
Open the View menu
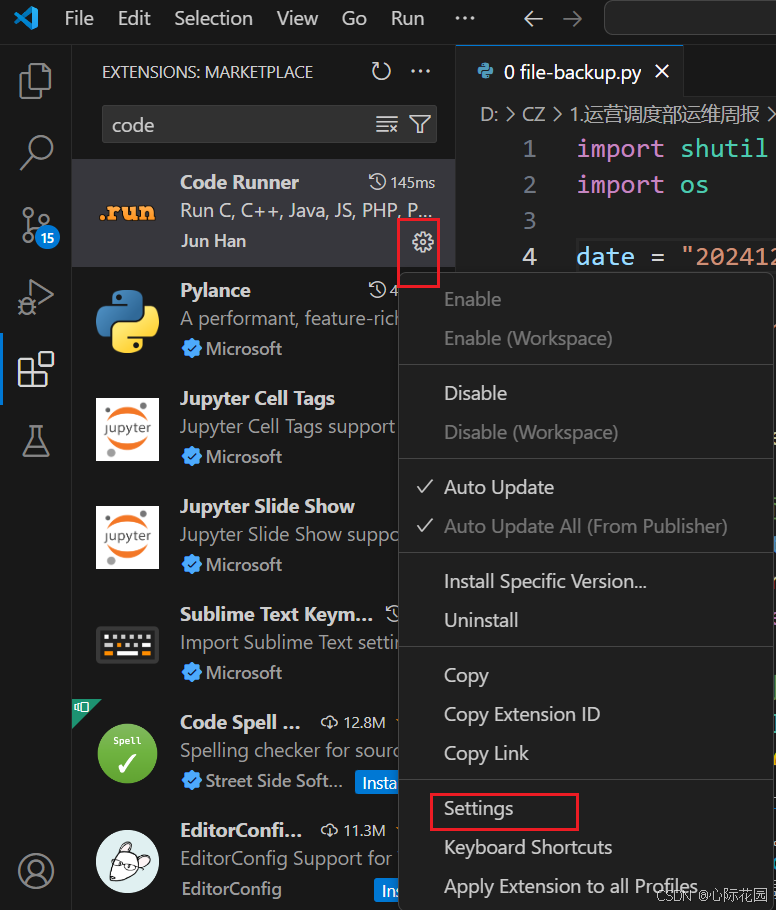297,19
